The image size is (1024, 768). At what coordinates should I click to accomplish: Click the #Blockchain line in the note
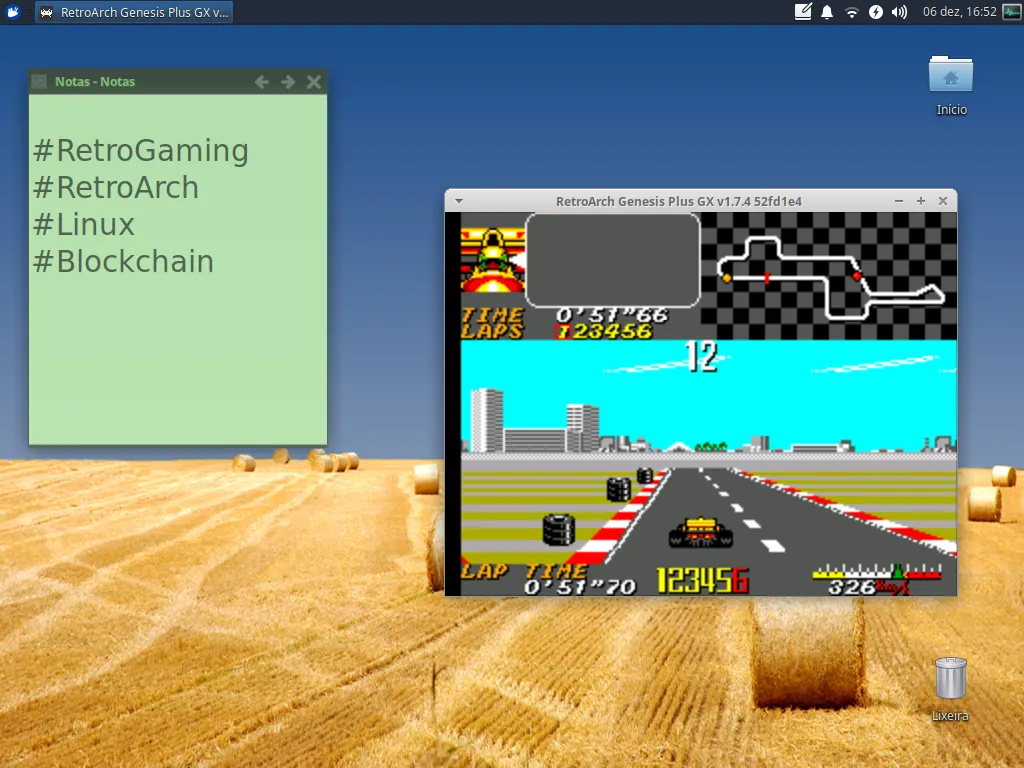[x=123, y=261]
